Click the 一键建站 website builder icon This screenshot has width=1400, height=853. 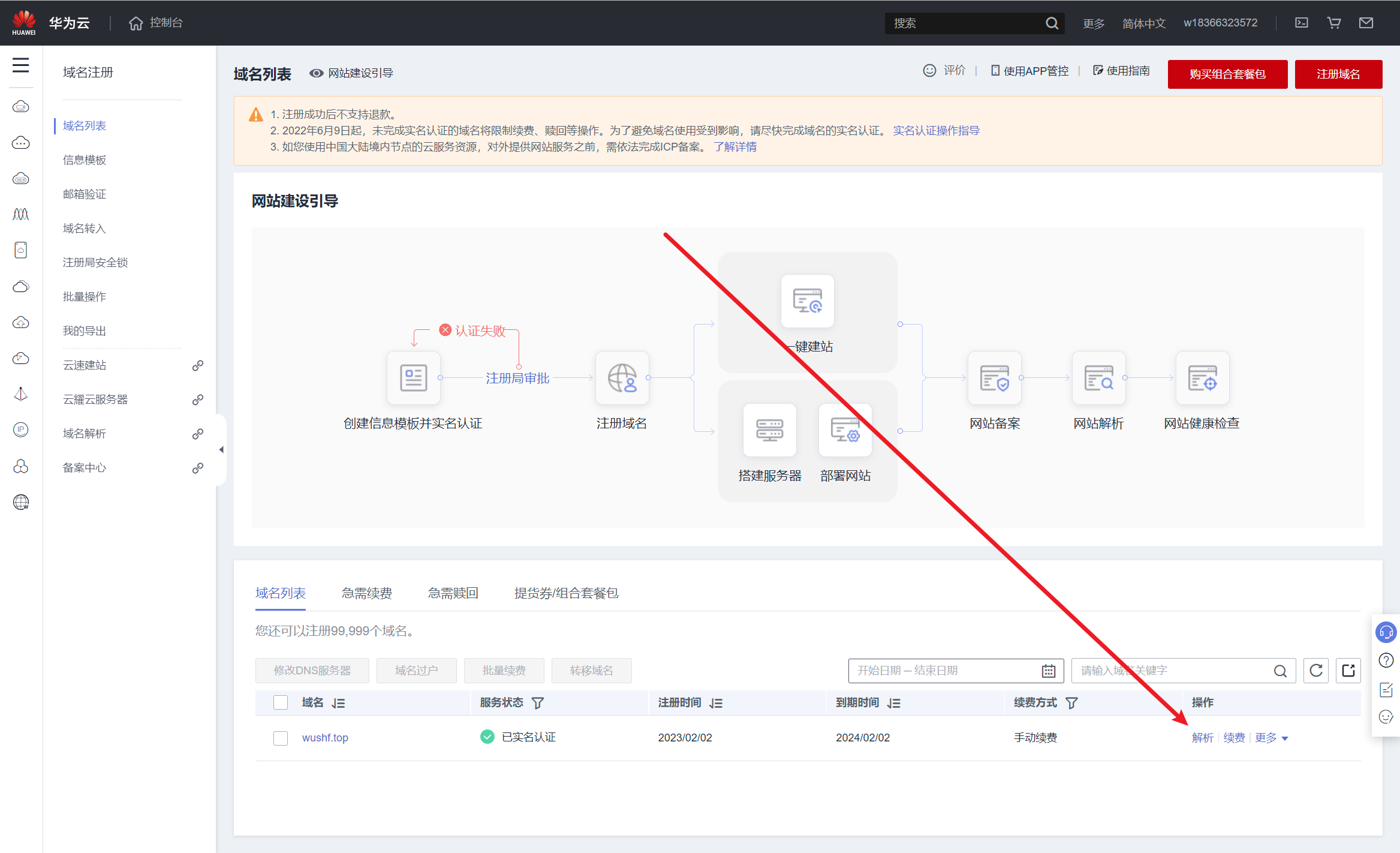[807, 301]
